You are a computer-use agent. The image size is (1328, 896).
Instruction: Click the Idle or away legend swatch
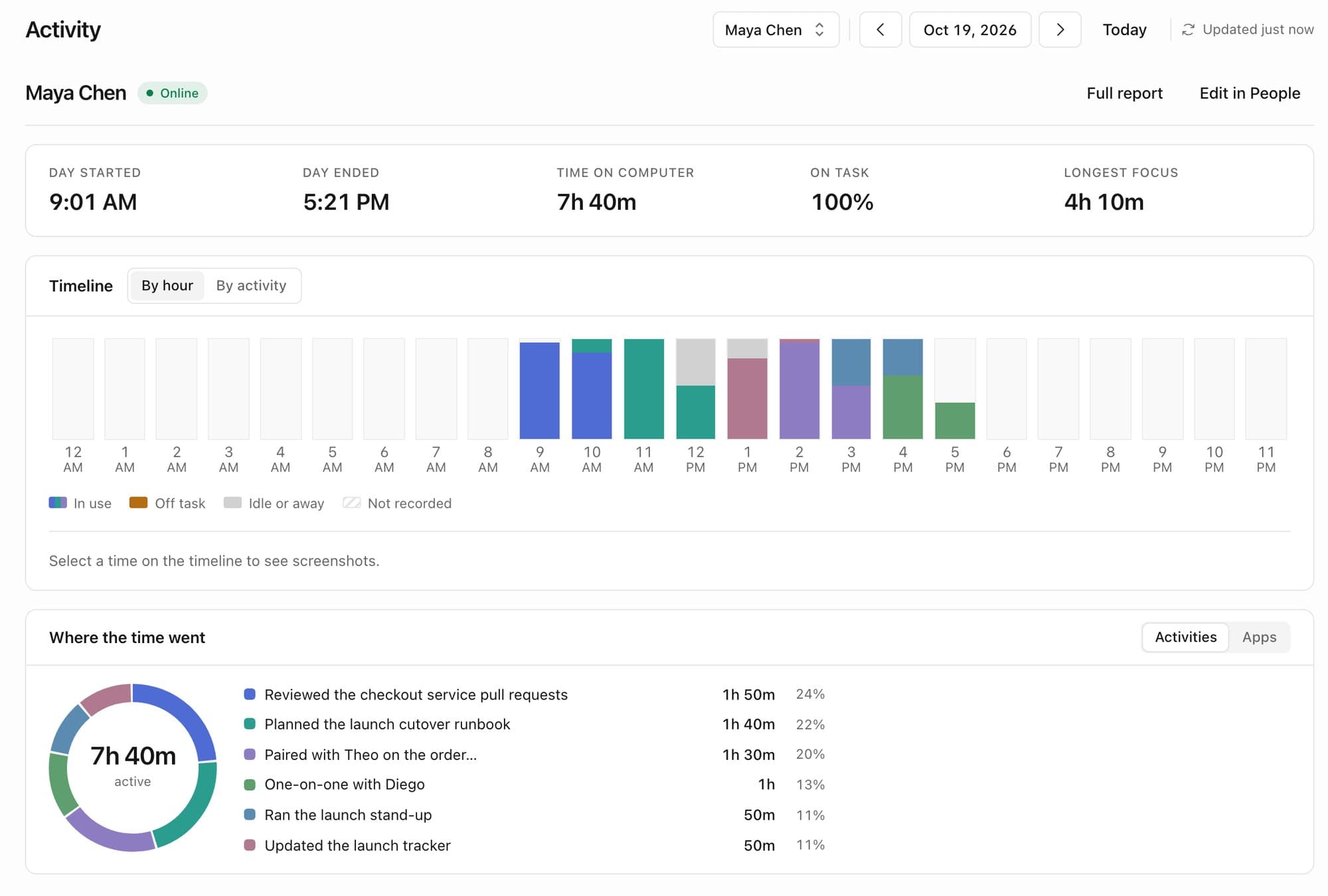(232, 502)
